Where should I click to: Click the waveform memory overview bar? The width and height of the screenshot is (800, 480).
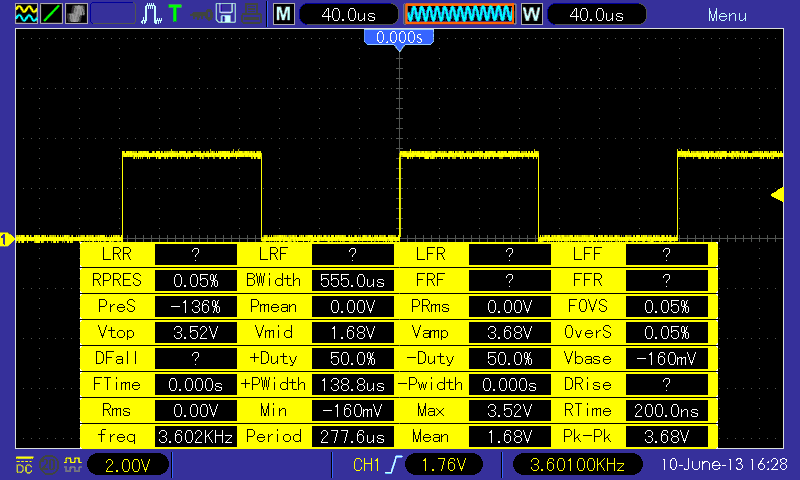[460, 14]
